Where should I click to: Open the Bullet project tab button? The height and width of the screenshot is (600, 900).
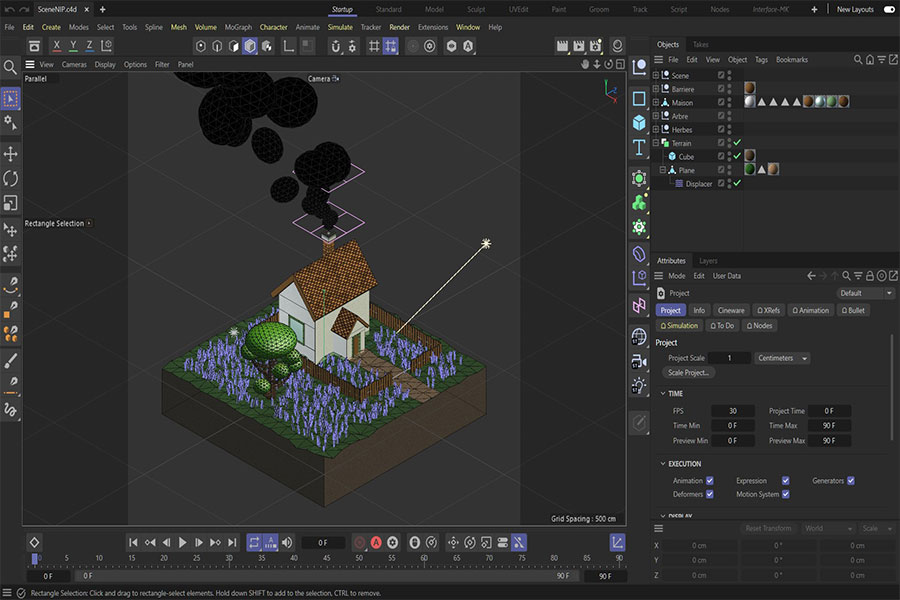point(853,310)
